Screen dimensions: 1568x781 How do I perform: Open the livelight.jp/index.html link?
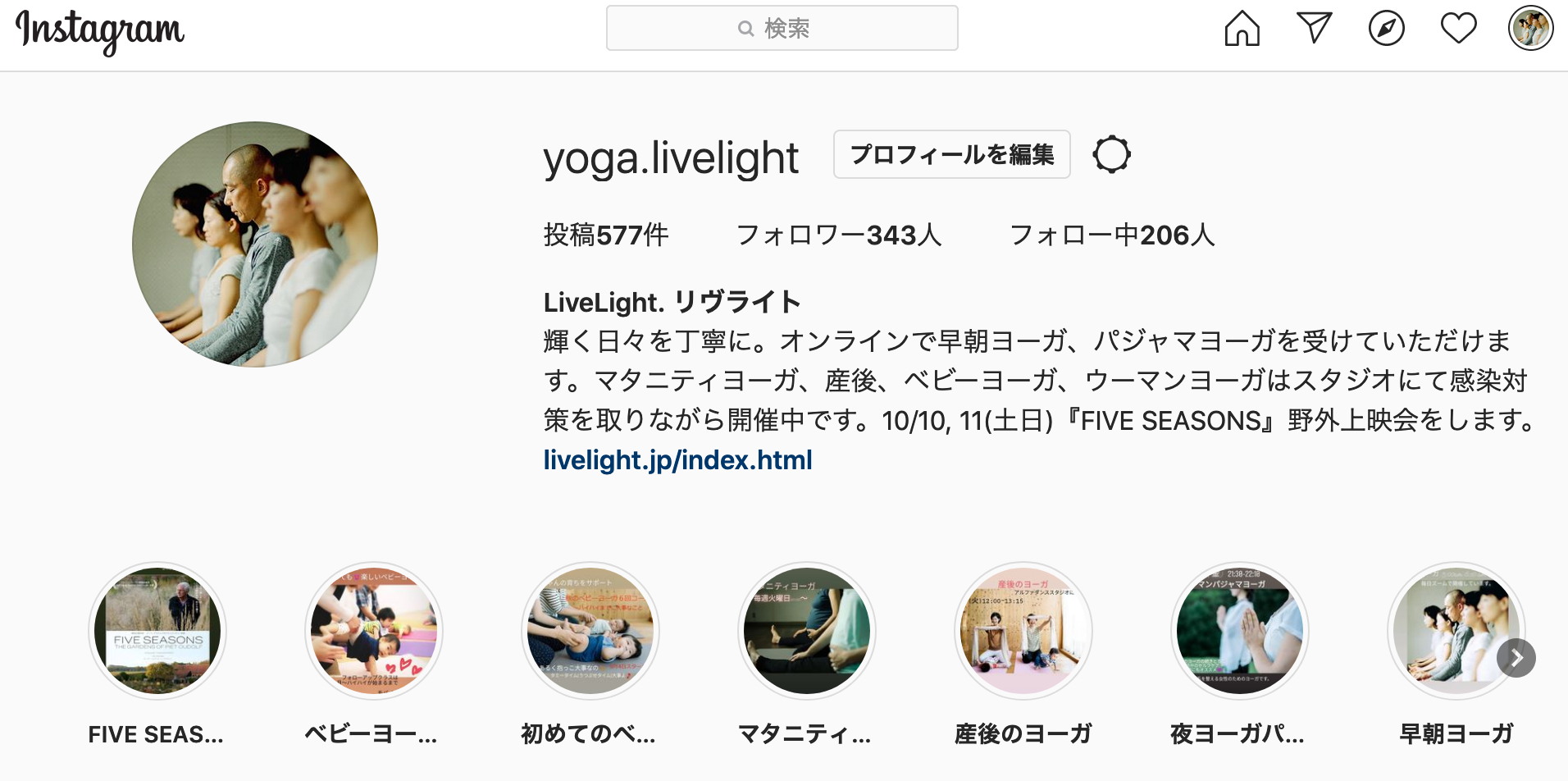pos(677,459)
